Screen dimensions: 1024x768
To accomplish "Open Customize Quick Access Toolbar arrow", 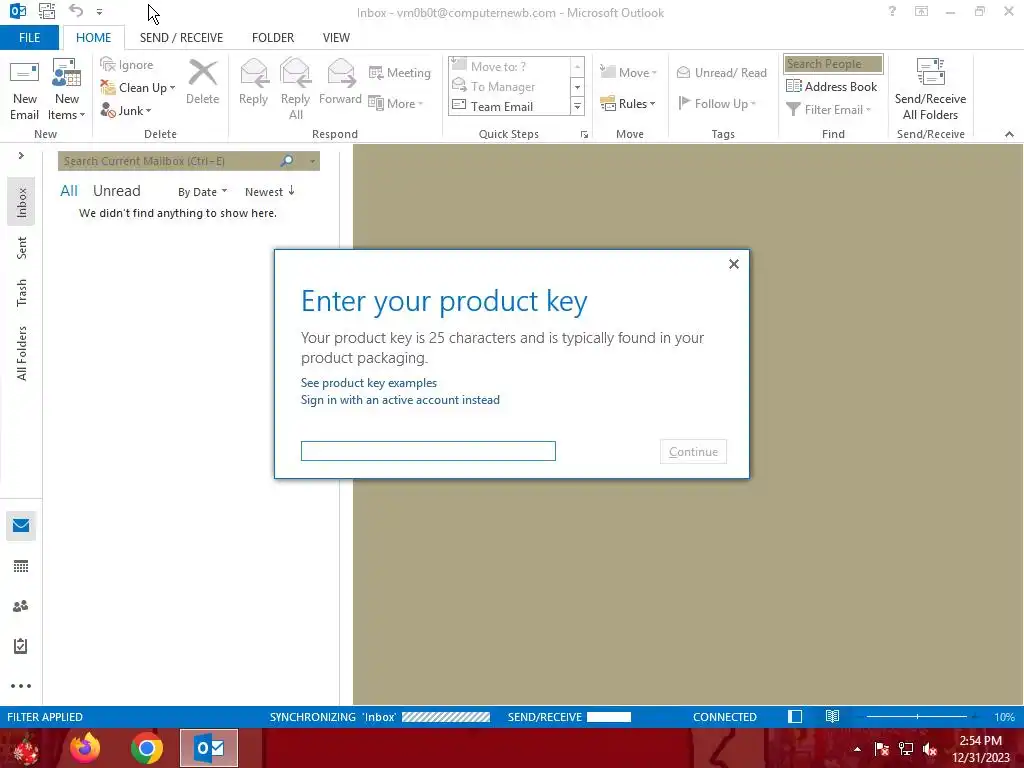I will point(99,12).
